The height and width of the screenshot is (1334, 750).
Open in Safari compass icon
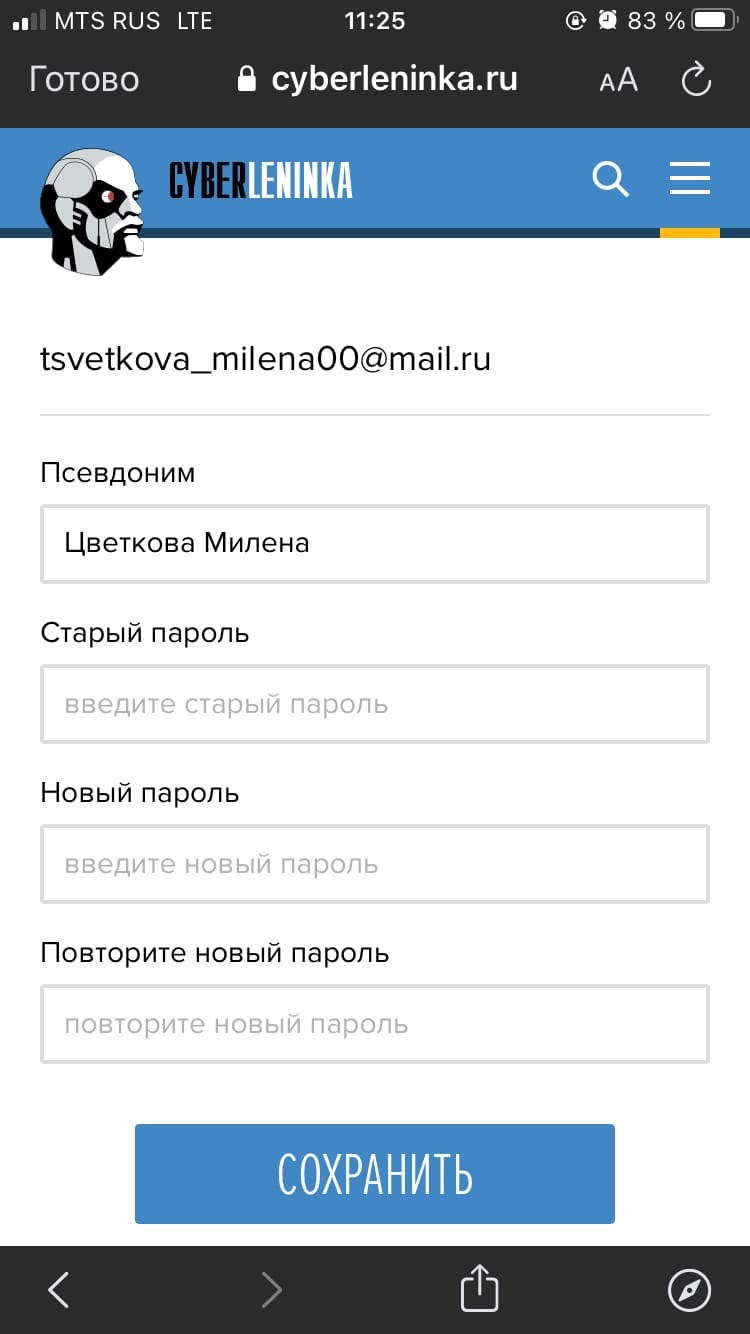(689, 1290)
